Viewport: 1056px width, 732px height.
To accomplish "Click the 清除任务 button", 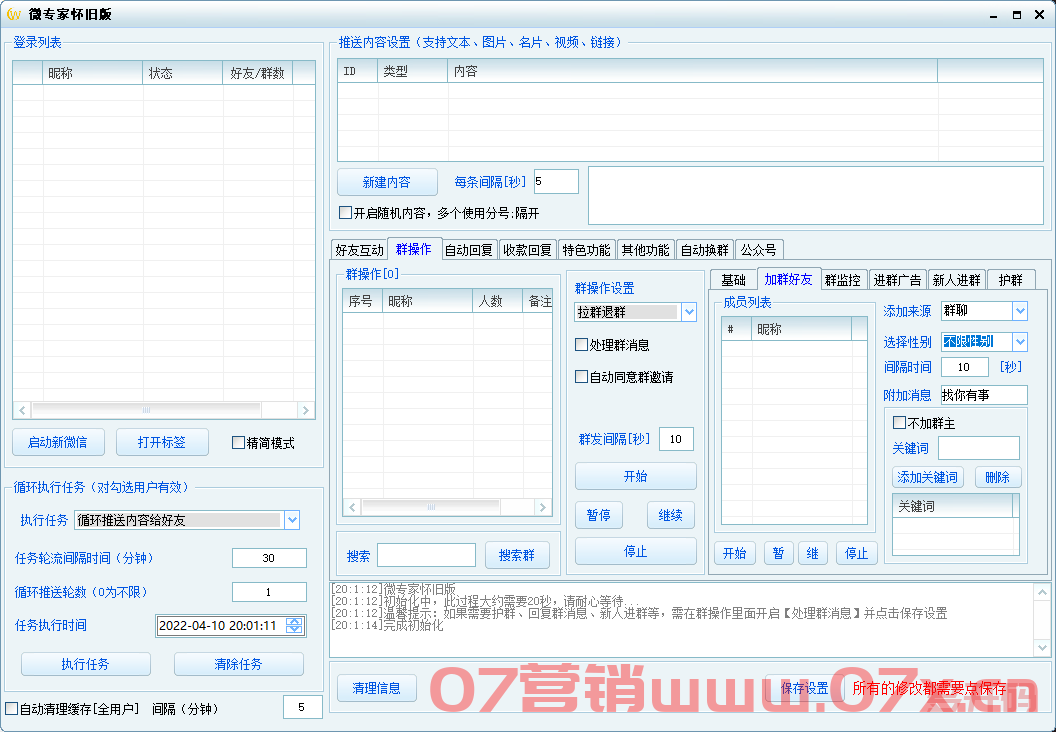I will pos(238,663).
